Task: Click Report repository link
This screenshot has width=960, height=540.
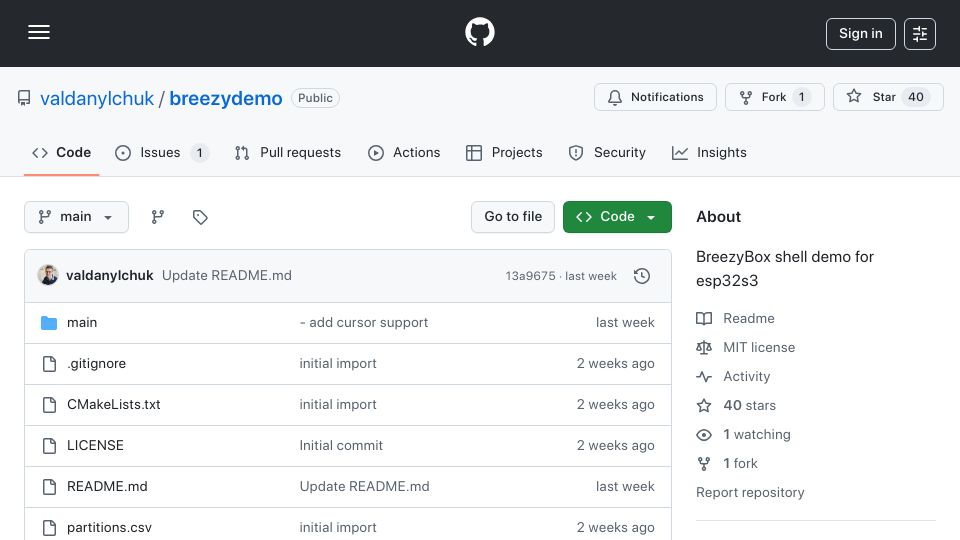Action: coord(750,493)
